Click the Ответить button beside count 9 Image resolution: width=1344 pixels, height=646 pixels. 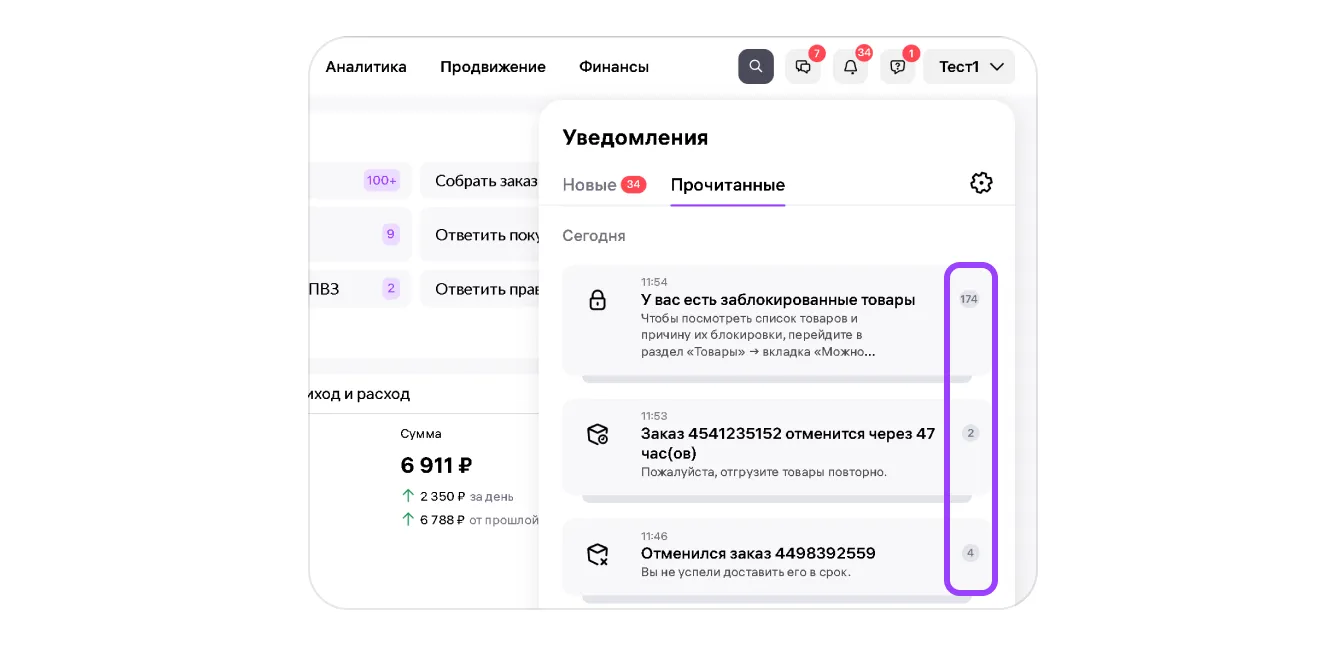485,235
